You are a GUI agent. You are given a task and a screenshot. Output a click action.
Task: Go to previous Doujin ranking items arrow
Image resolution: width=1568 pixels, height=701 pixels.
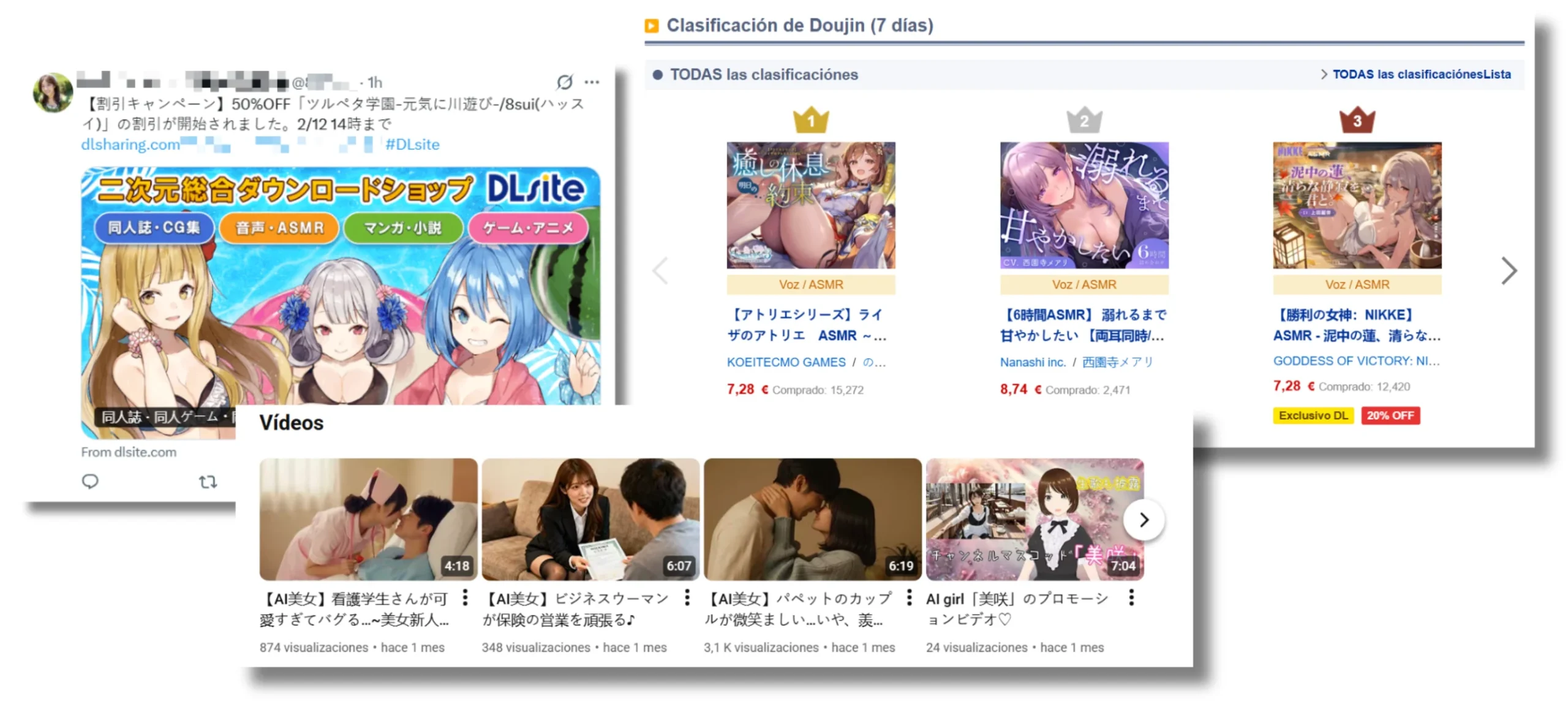tap(661, 270)
